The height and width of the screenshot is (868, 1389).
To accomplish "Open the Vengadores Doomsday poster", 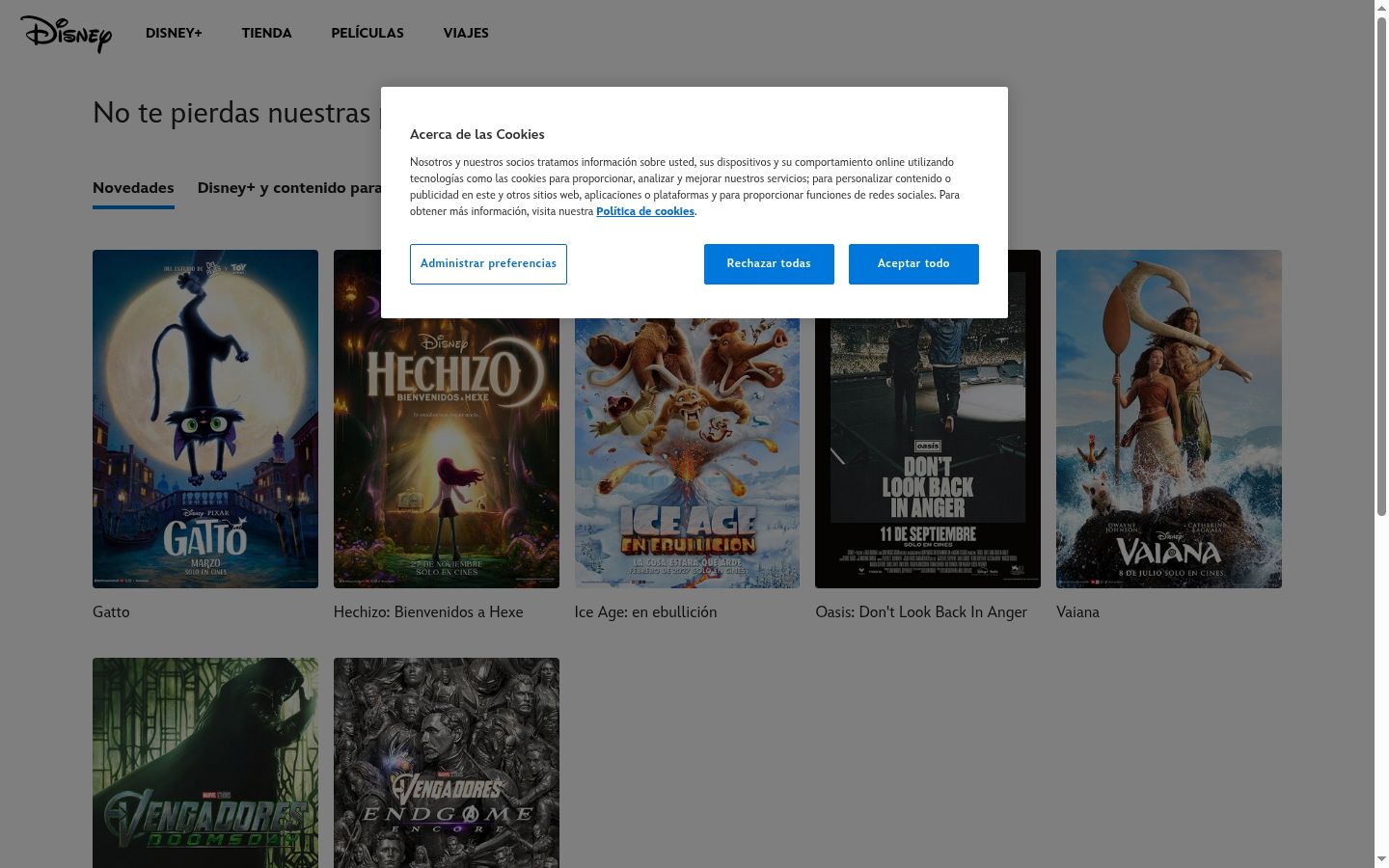I will click(205, 763).
